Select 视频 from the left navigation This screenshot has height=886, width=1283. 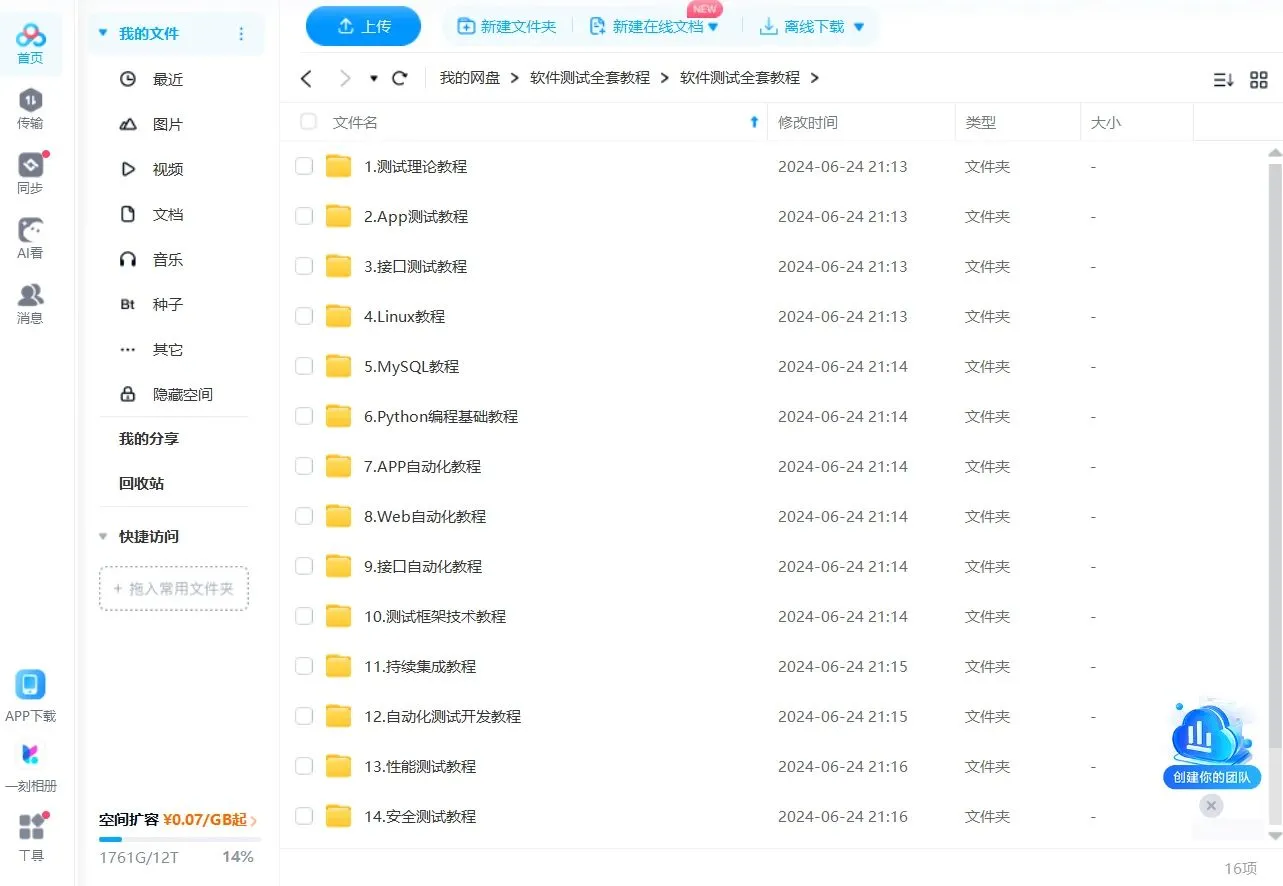167,169
